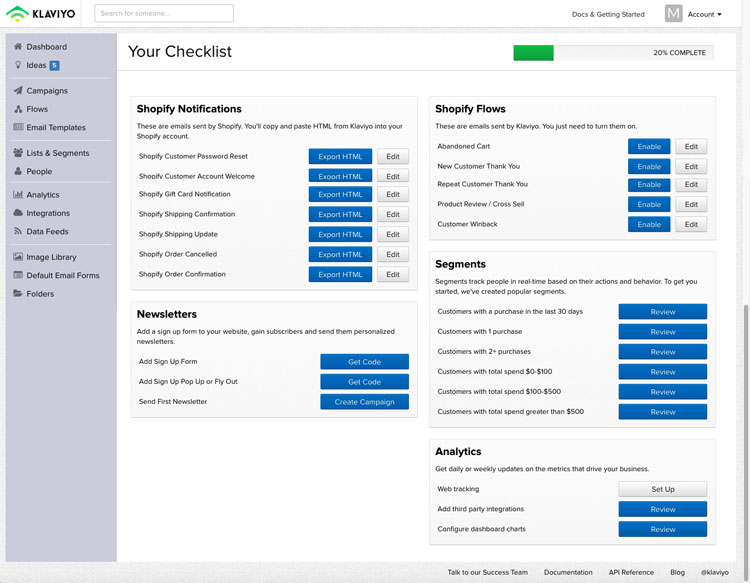
Task: Edit Shopify Gift Card Notification
Action: 393,194
